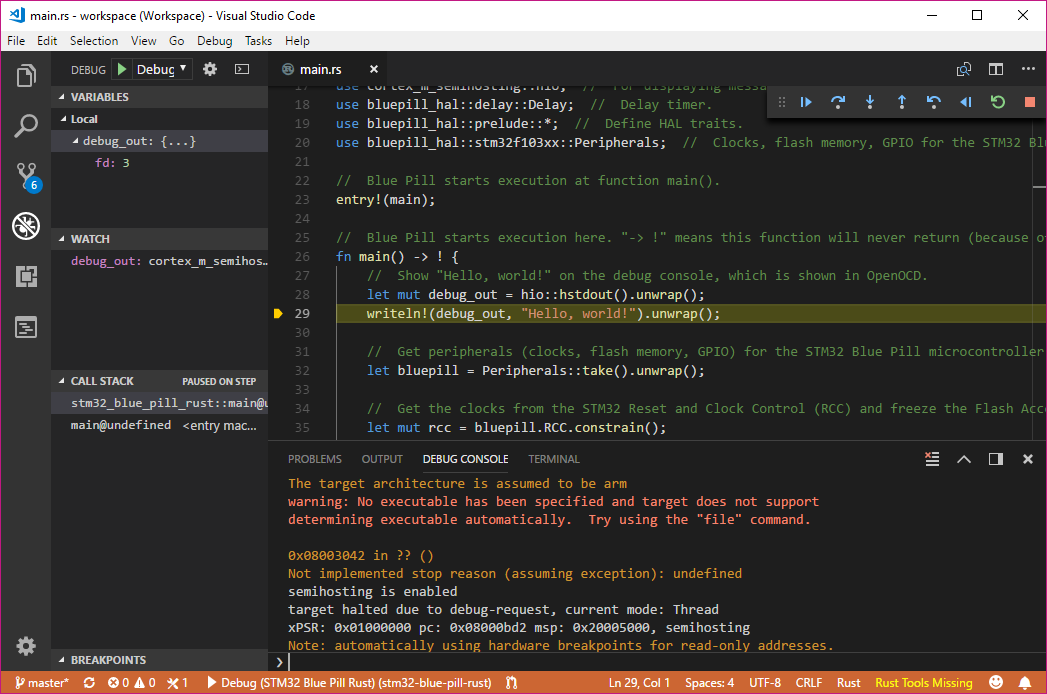Click Step Over in the debug toolbar

pyautogui.click(x=837, y=102)
